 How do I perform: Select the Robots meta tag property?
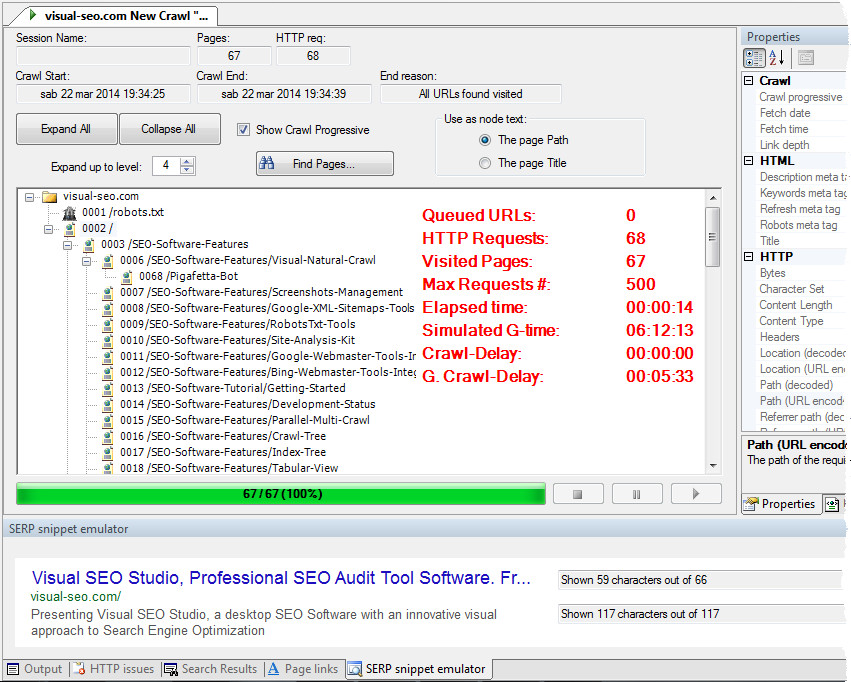(800, 225)
